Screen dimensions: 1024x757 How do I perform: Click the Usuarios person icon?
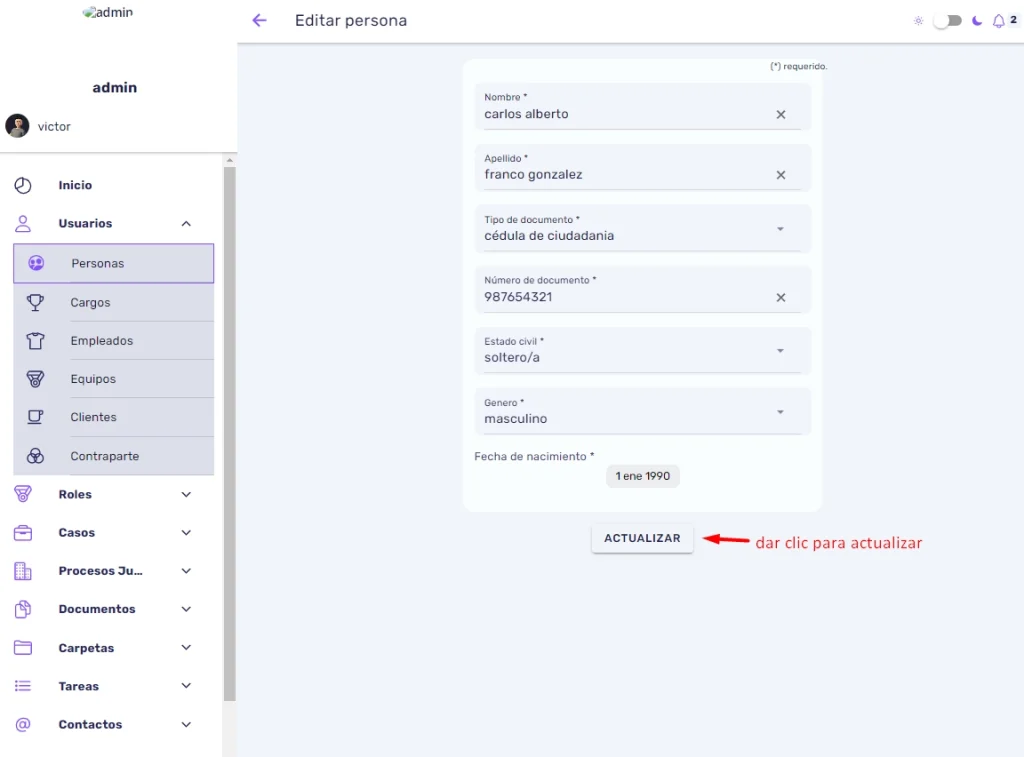(x=23, y=223)
